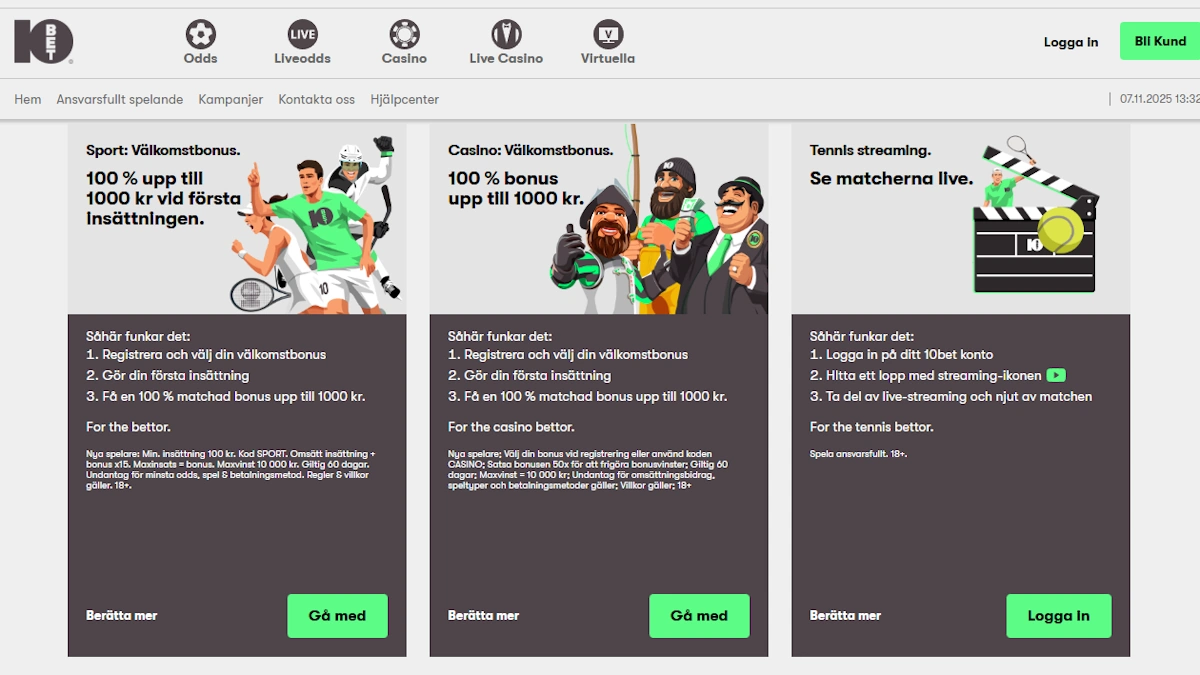Select the Casino chip icon
Viewport: 1200px width, 675px height.
pyautogui.click(x=404, y=35)
